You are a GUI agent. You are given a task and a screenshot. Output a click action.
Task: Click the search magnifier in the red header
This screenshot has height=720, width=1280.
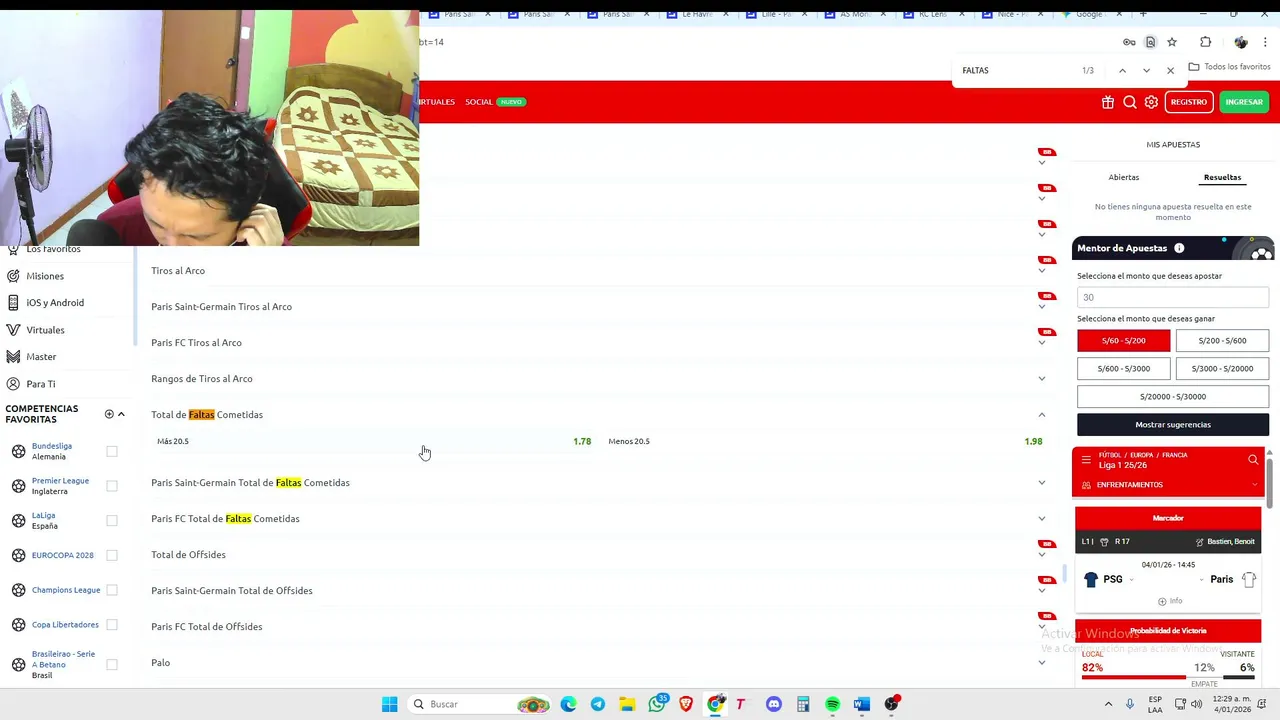[1129, 102]
